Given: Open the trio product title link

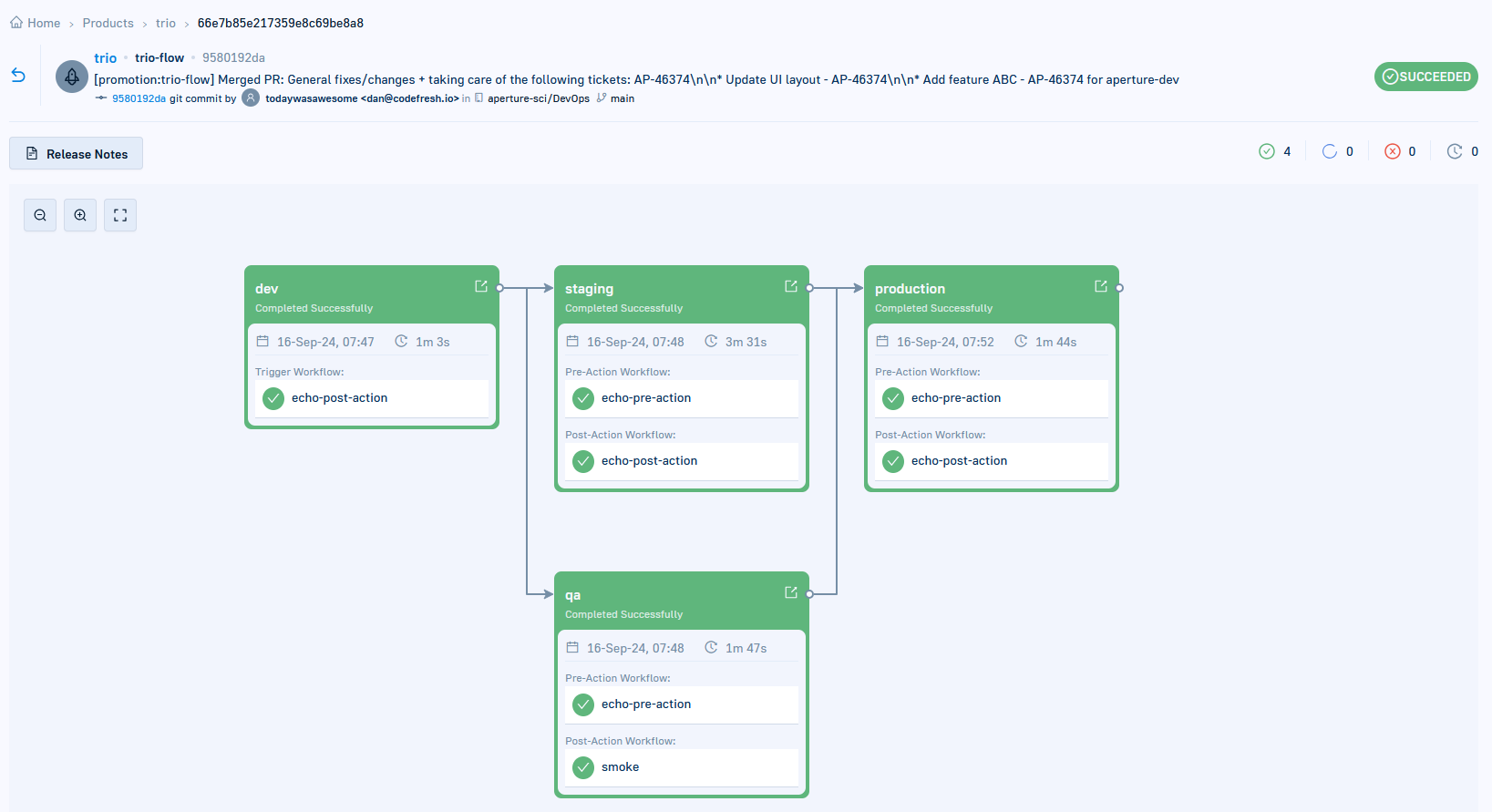Looking at the screenshot, I should [x=106, y=57].
